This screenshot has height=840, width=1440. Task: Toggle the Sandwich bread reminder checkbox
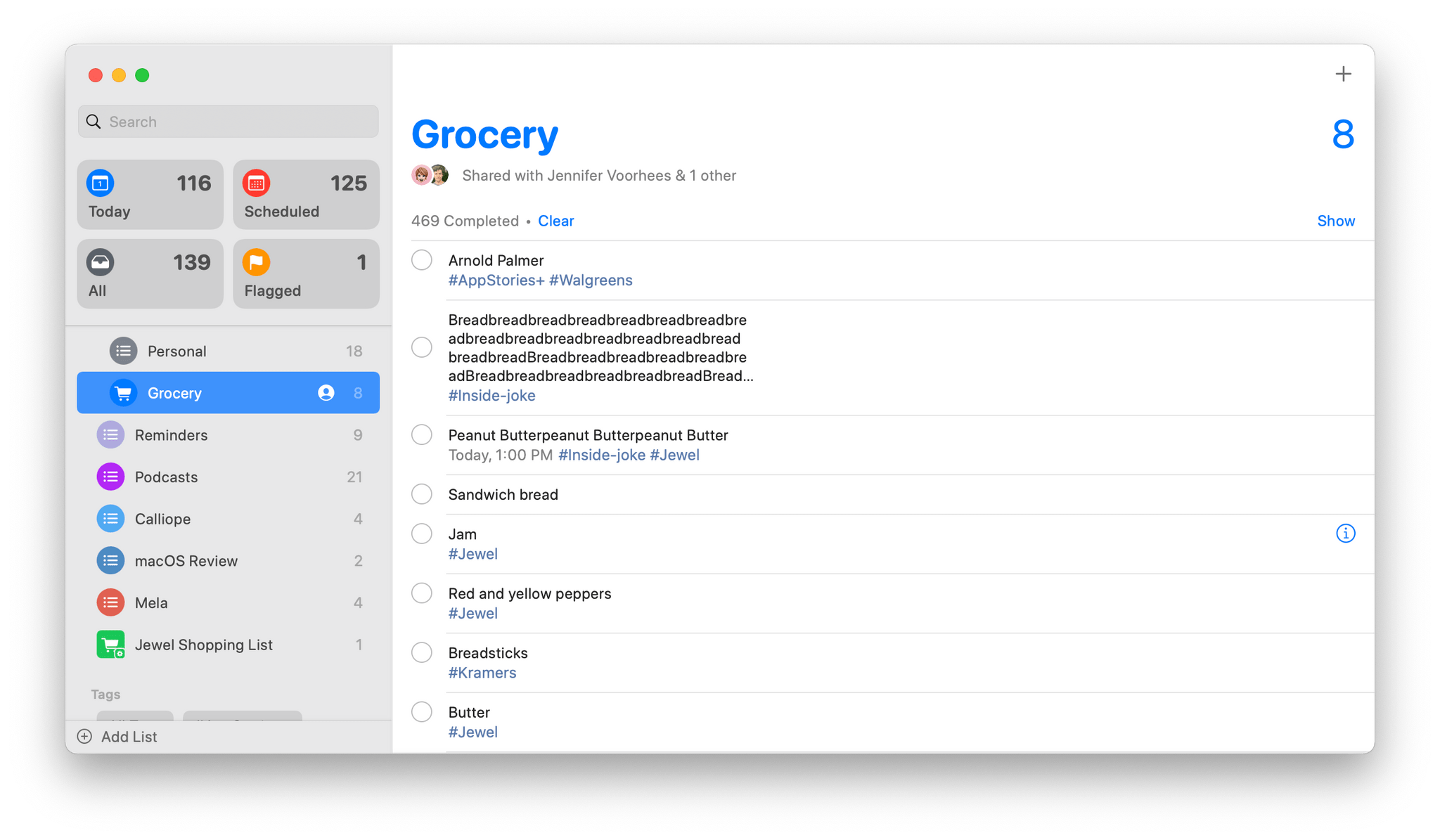pos(425,494)
